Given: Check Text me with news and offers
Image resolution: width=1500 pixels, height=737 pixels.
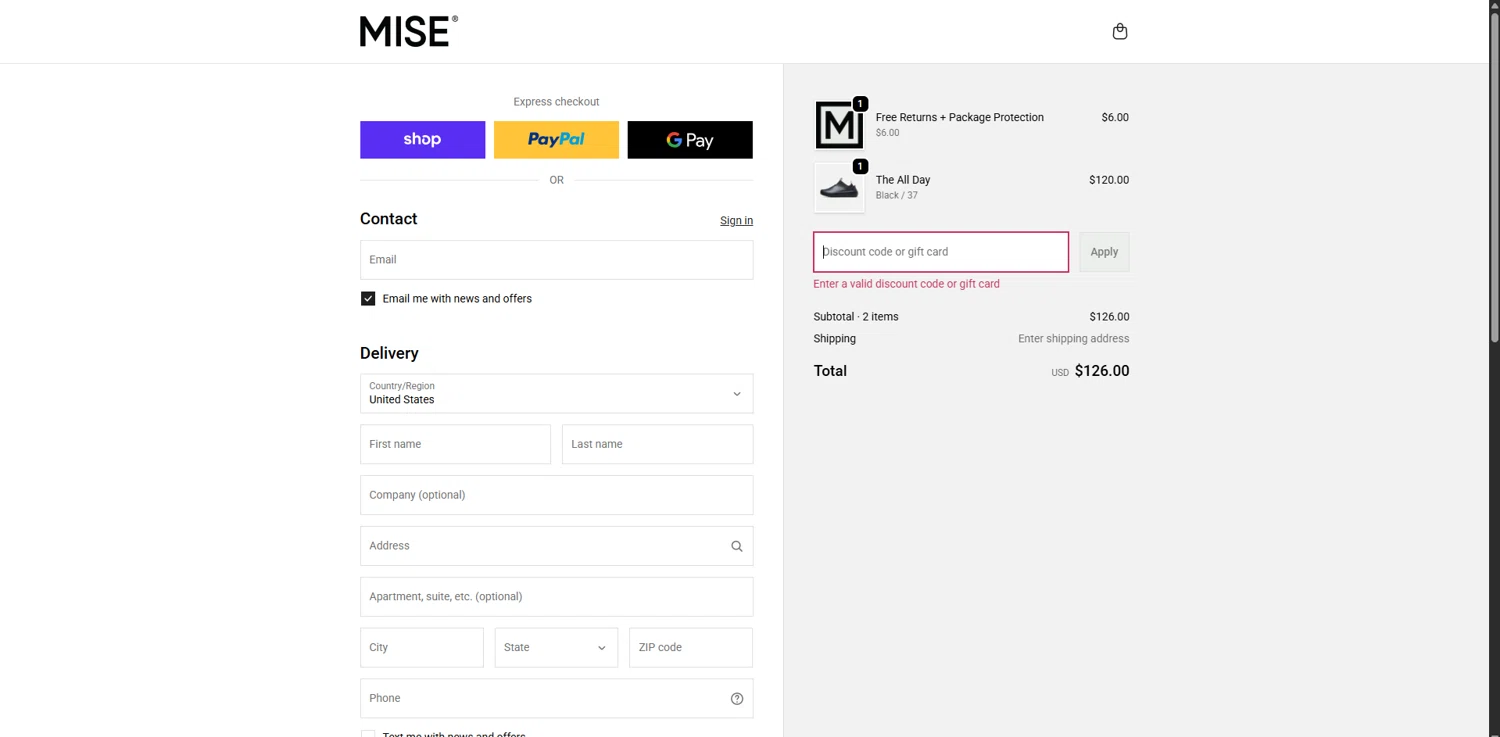Looking at the screenshot, I should [x=368, y=734].
